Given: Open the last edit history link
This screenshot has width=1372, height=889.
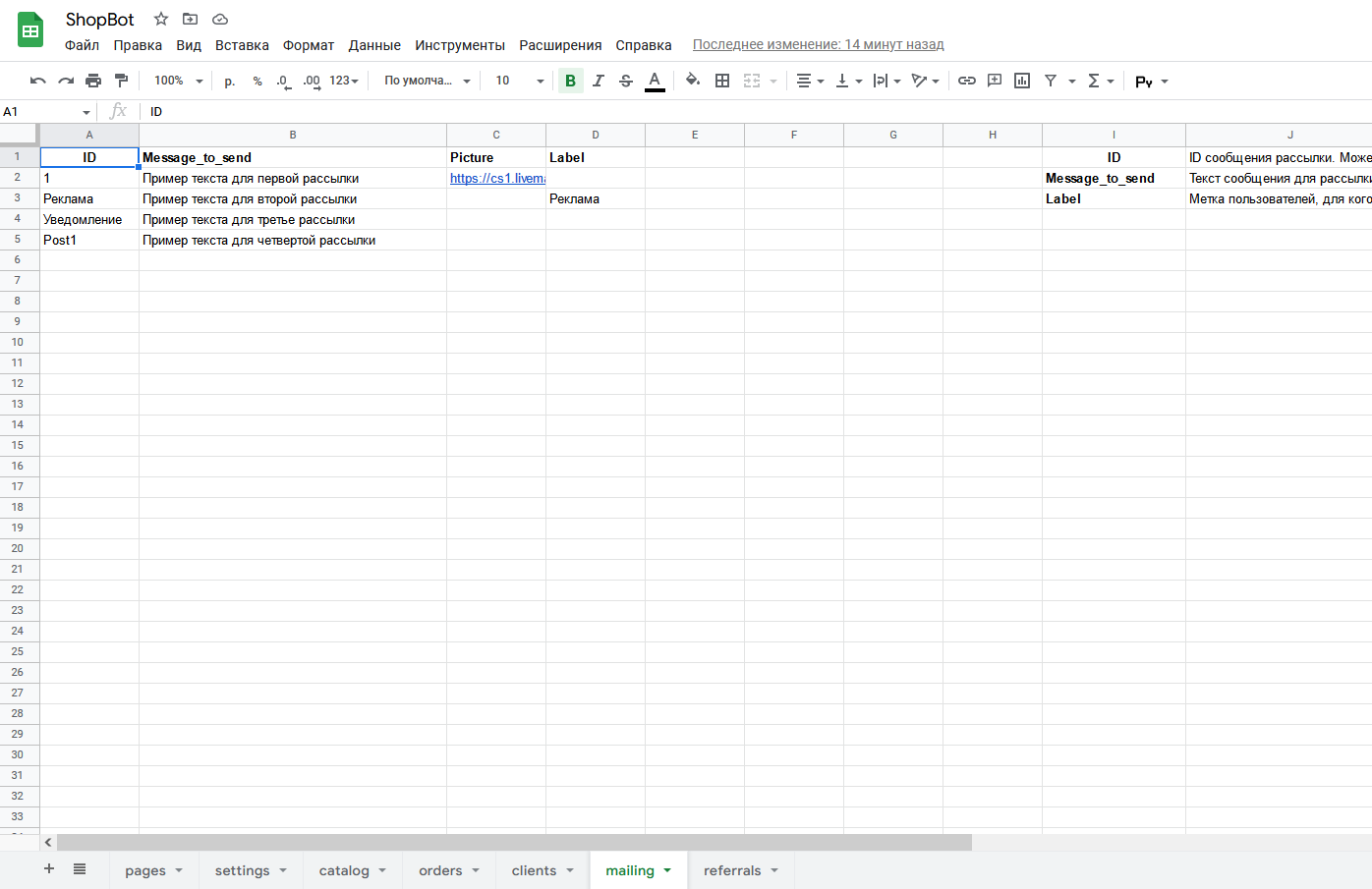Looking at the screenshot, I should pos(818,44).
